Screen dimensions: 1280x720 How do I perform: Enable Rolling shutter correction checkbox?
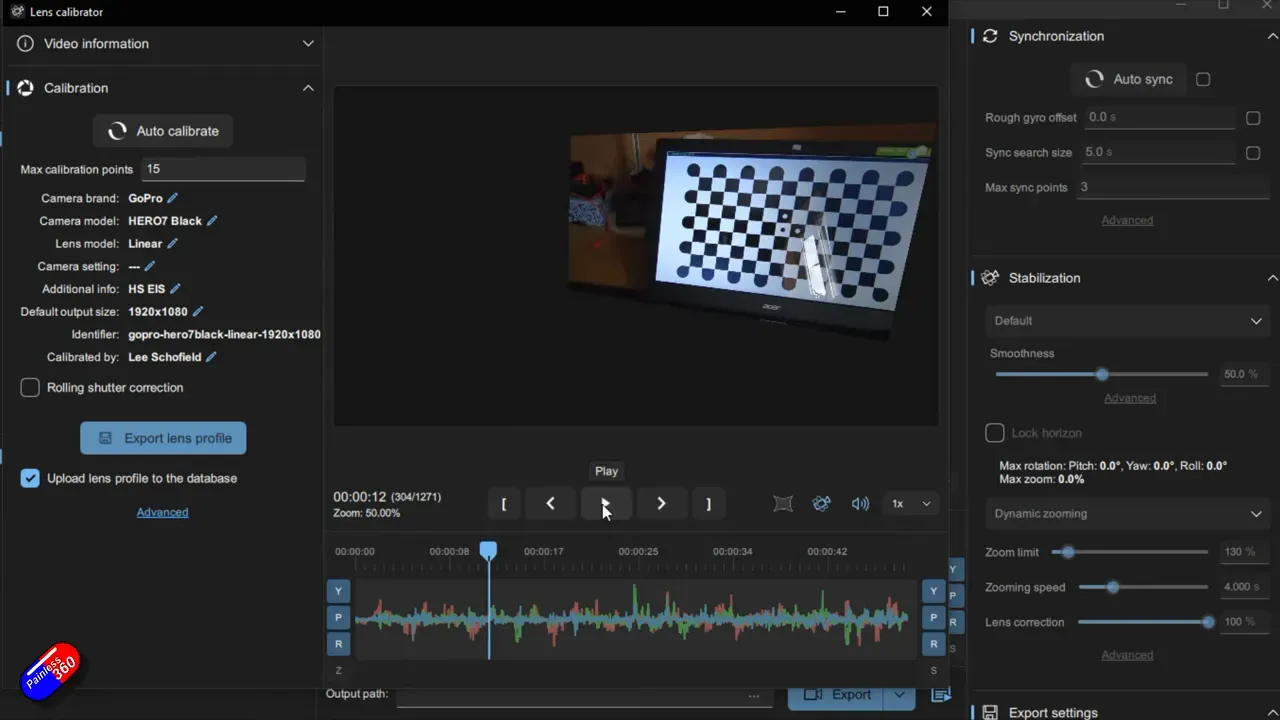(30, 387)
